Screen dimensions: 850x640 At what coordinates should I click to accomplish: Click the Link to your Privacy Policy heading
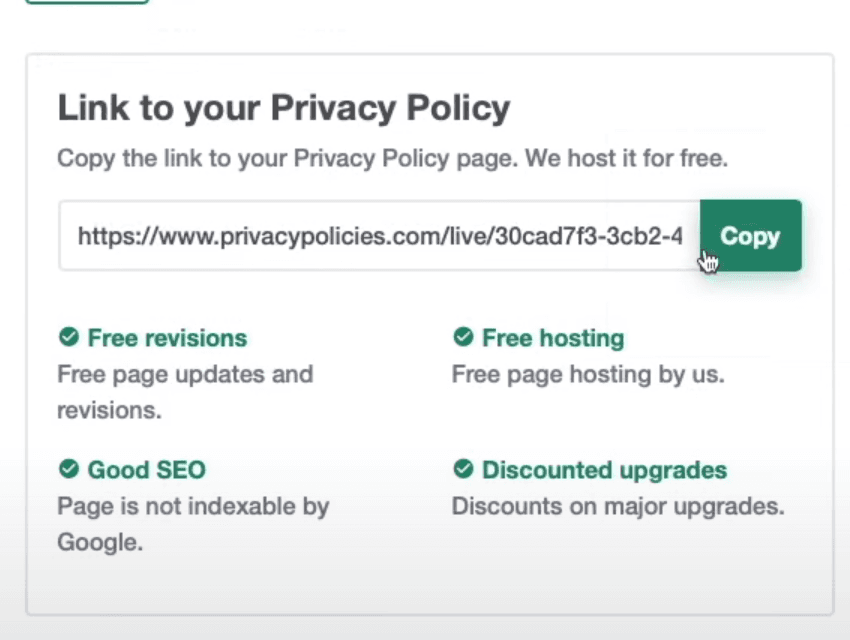coord(283,107)
